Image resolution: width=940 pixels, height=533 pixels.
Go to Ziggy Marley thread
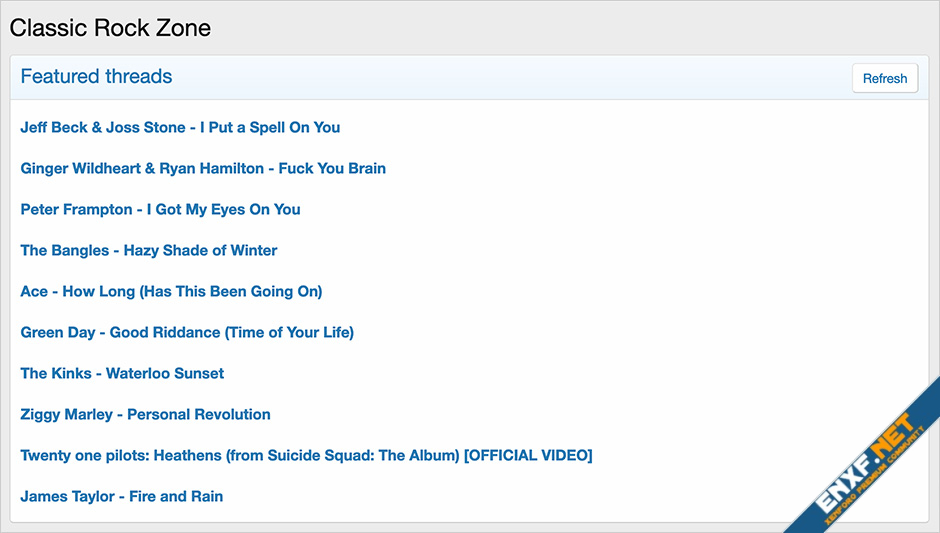145,414
